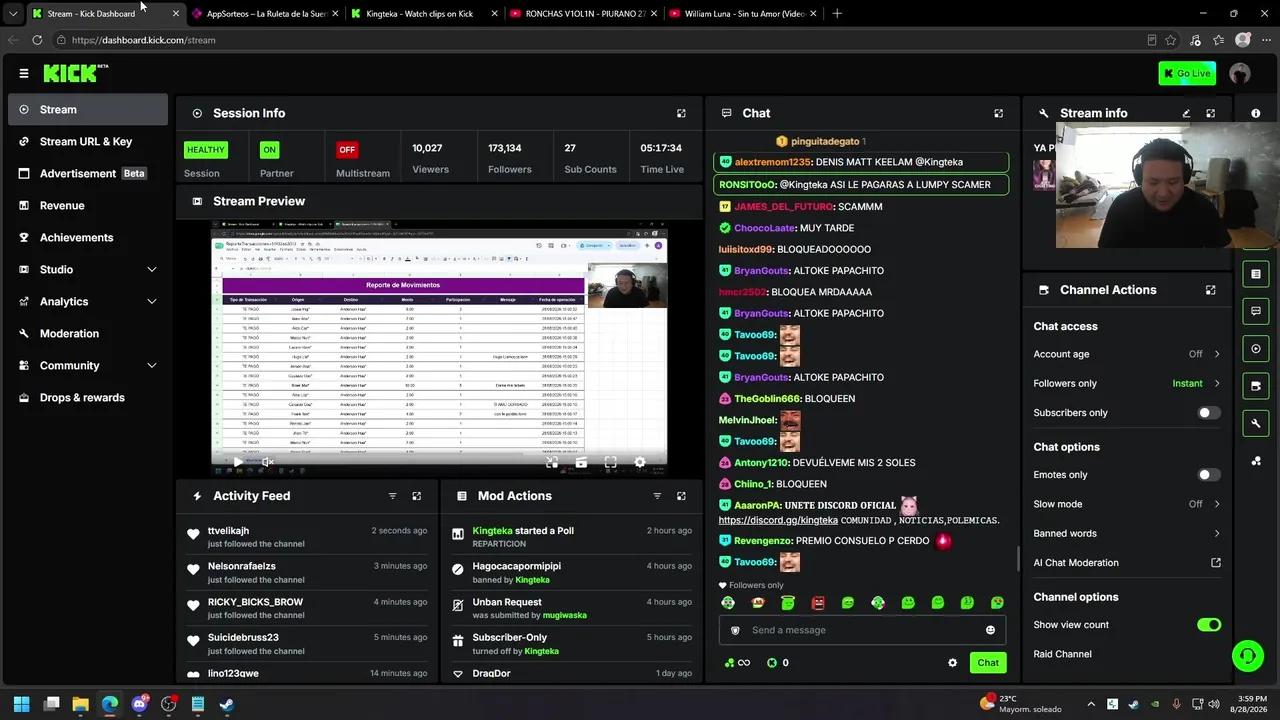Open Windows Start menu
1280x720 pixels.
point(22,704)
